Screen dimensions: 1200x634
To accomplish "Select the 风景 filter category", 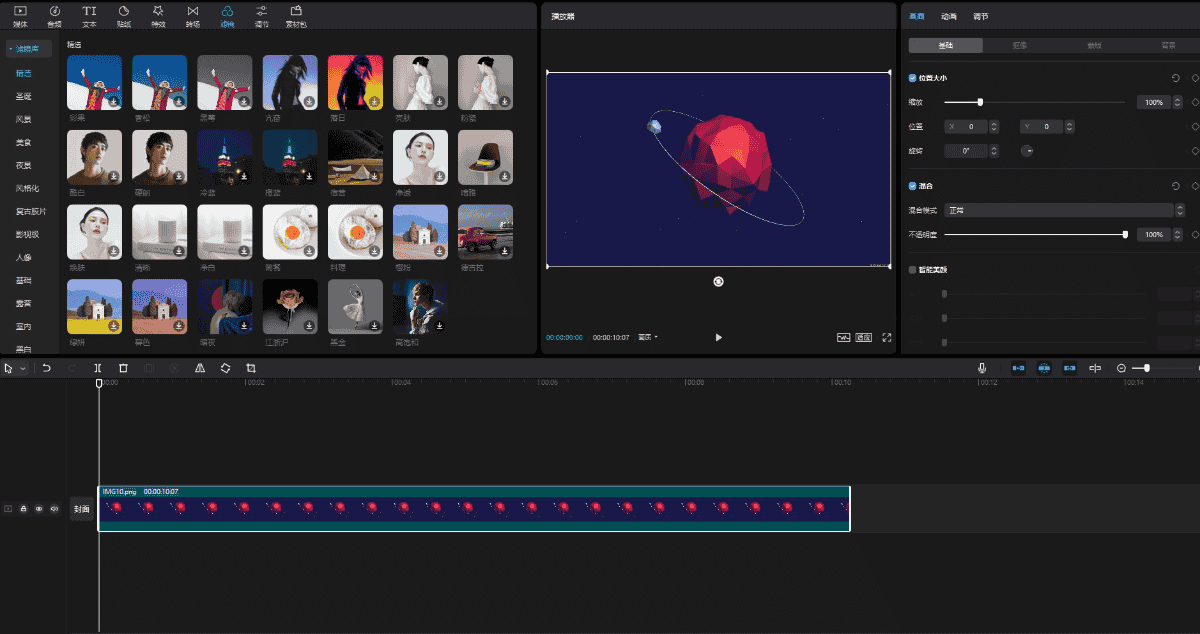I will point(23,119).
